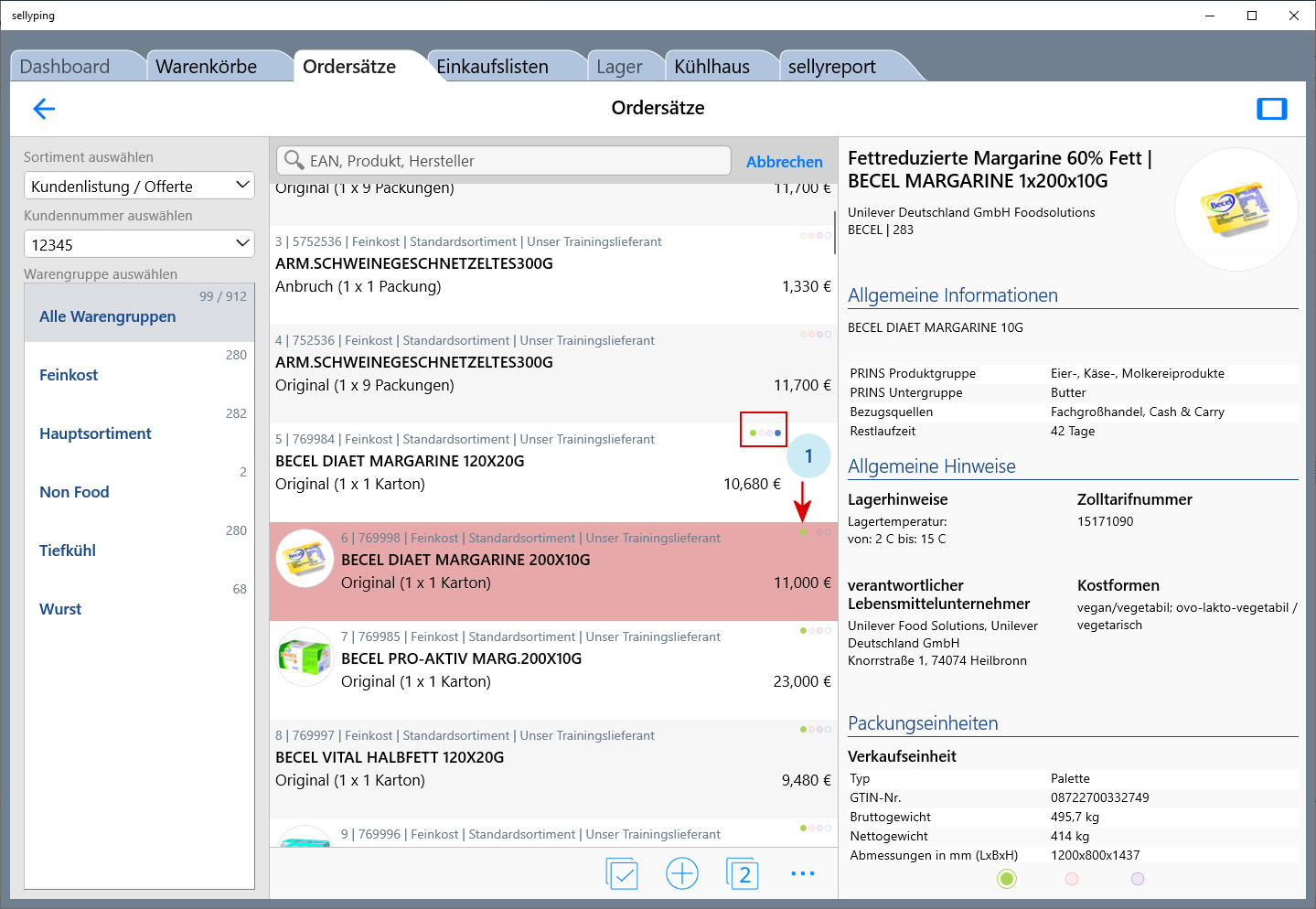Toggle the panel layout view icon

(1271, 109)
